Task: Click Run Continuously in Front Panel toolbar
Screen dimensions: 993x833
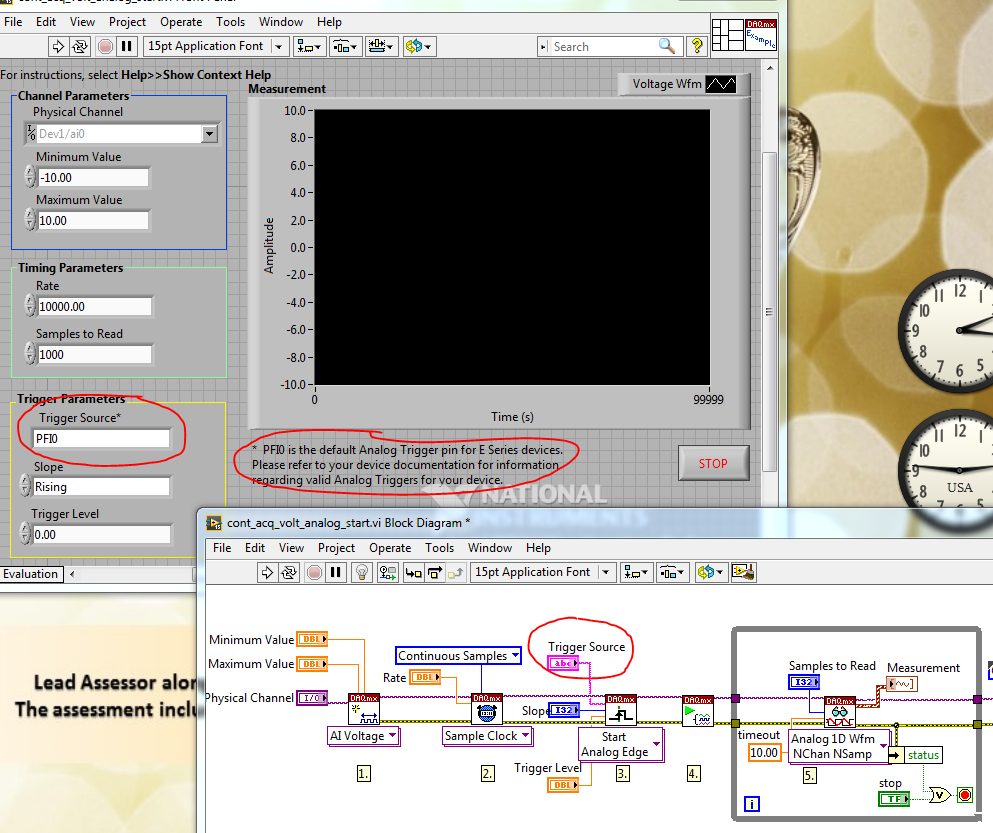Action: pyautogui.click(x=80, y=46)
